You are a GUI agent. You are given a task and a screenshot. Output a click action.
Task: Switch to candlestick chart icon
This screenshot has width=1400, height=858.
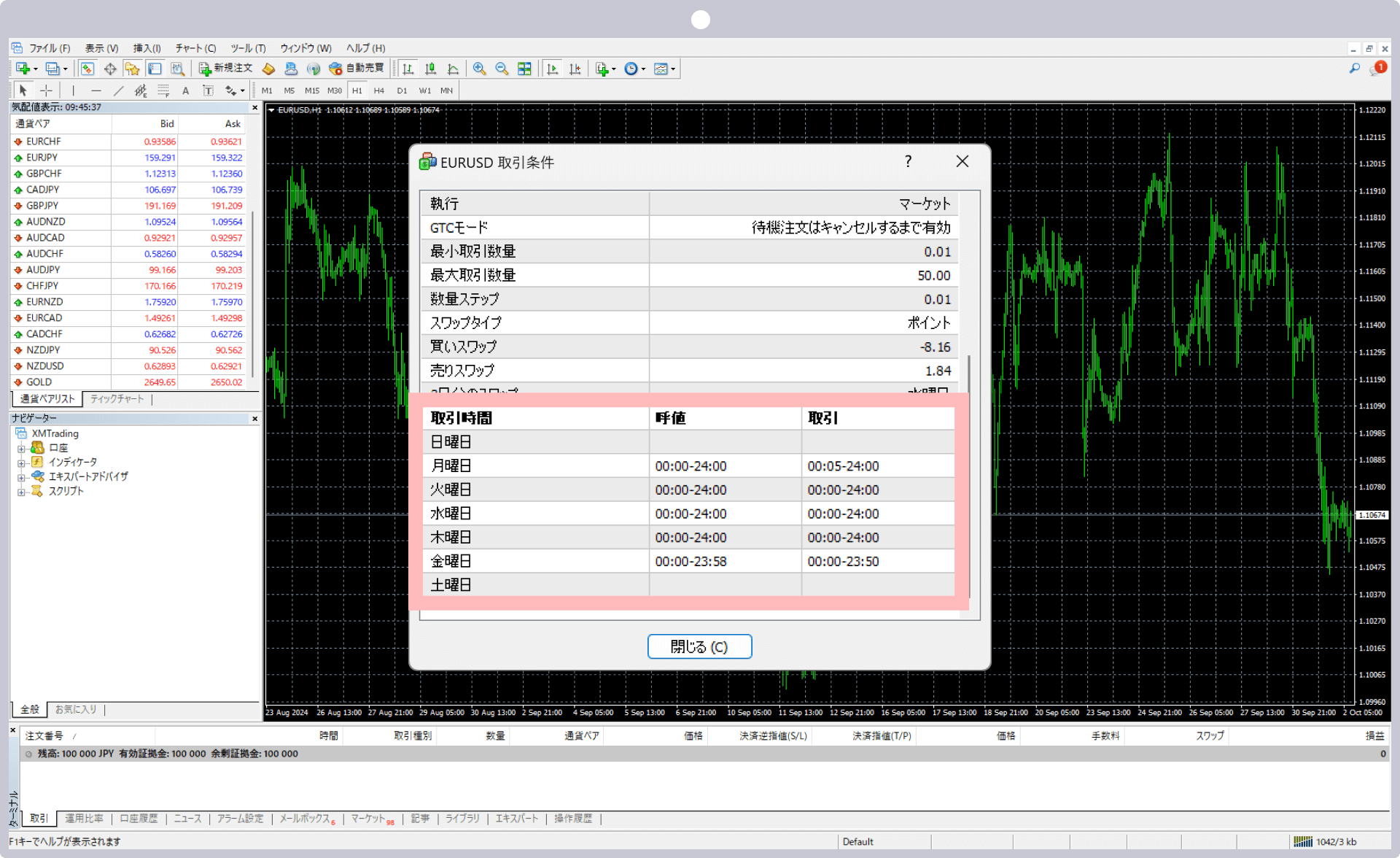[x=431, y=69]
